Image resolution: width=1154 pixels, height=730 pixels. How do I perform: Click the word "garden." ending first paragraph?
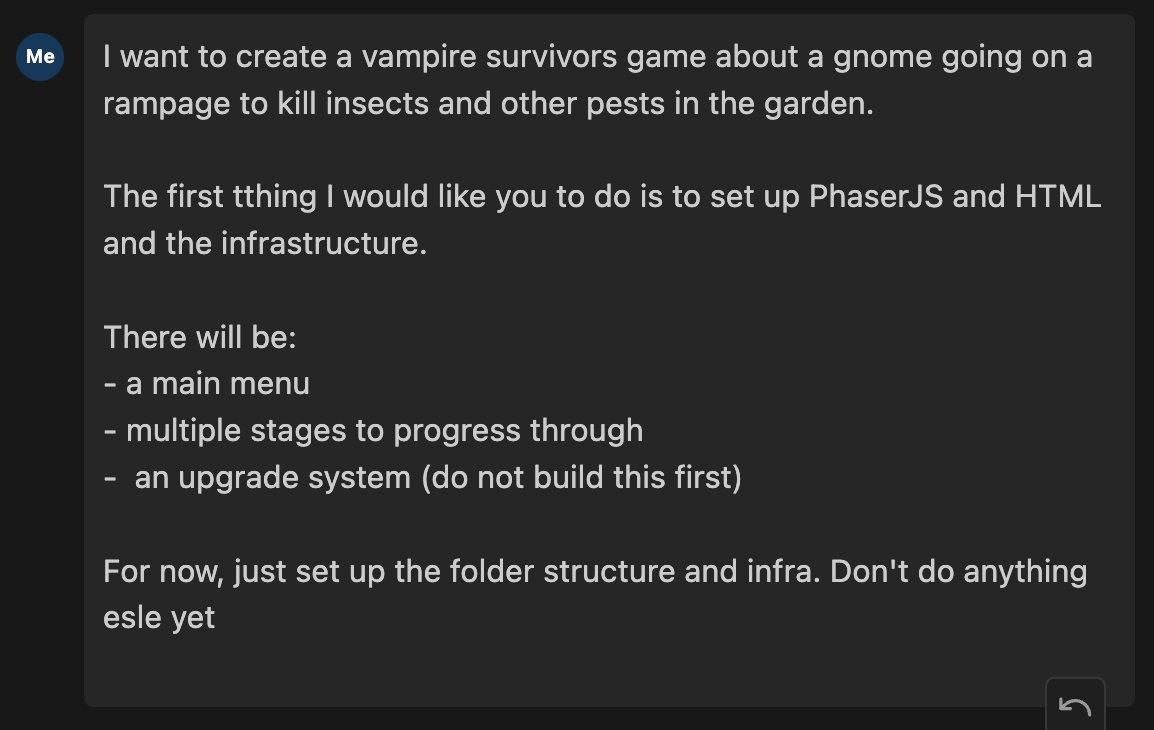tap(818, 104)
